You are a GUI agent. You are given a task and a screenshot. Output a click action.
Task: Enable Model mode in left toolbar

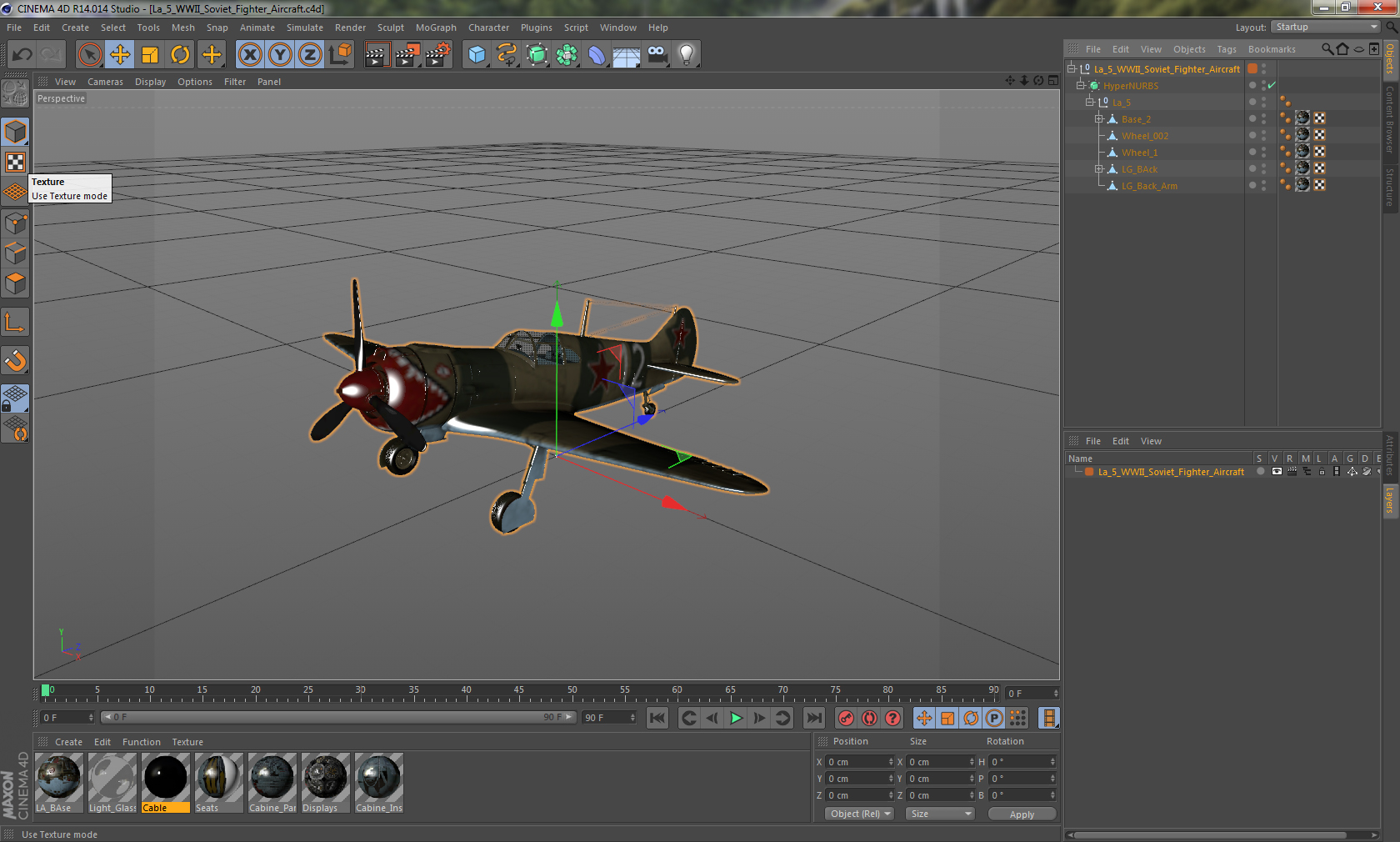tap(15, 132)
